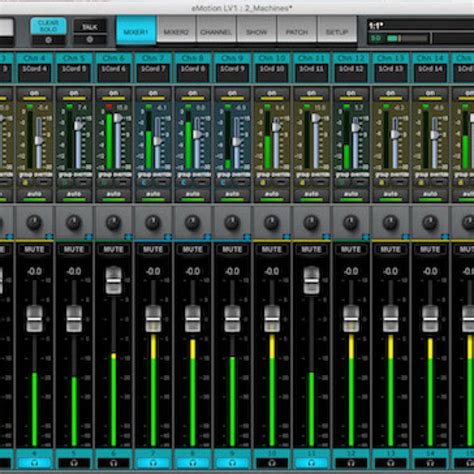474x474 pixels.
Task: Toggle the auto button on Chn 9
Action: point(232,195)
